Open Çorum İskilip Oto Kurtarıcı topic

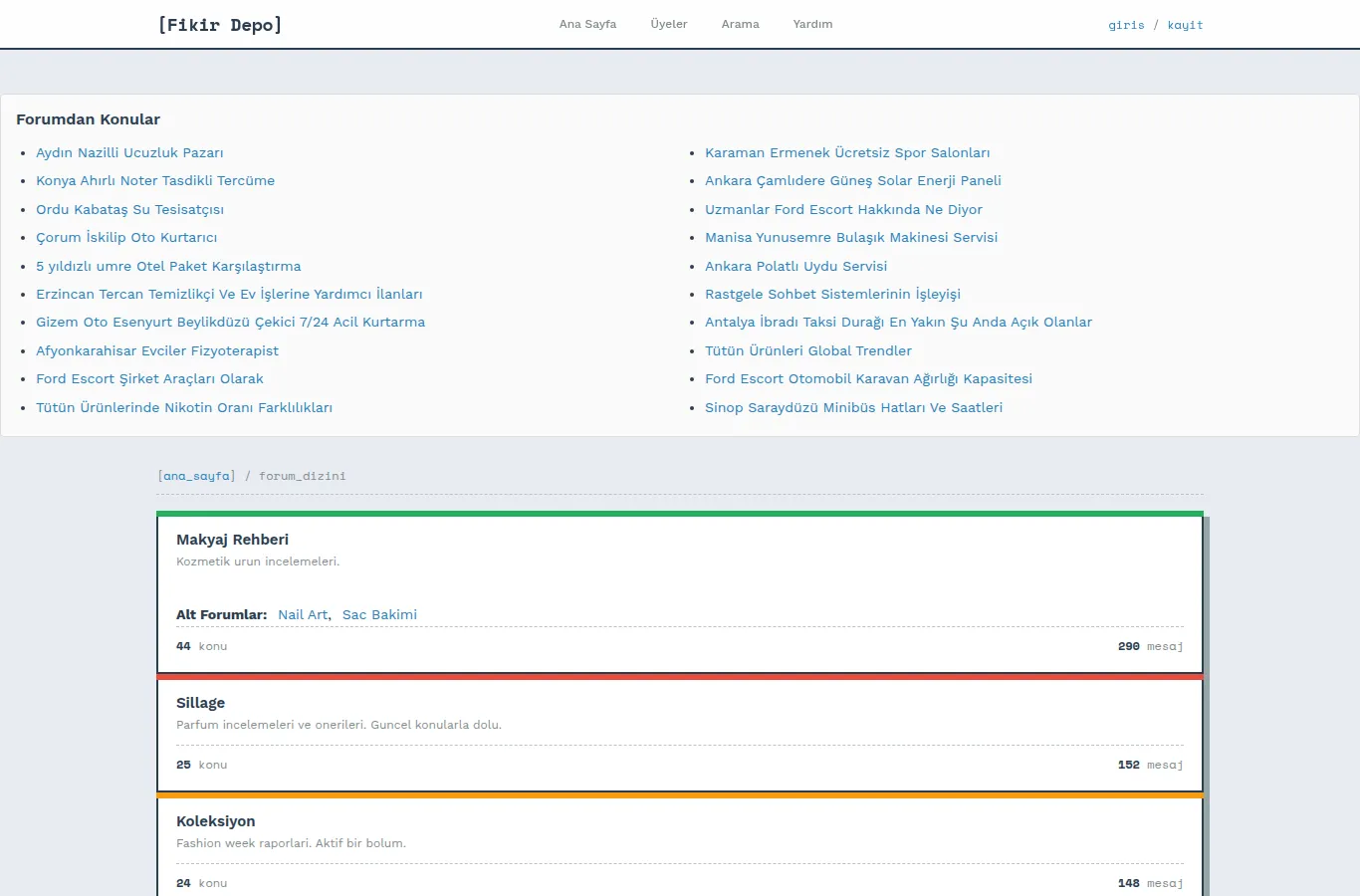(x=126, y=237)
